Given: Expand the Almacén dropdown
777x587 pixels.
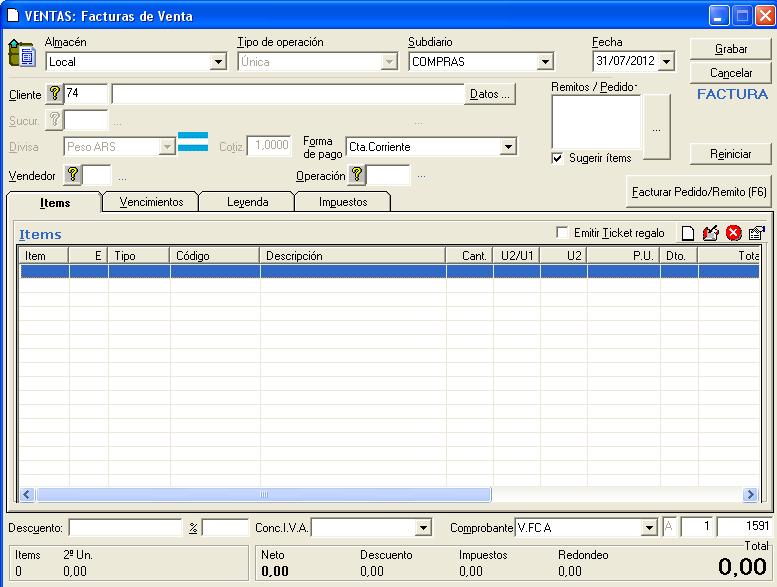Looking at the screenshot, I should [218, 62].
